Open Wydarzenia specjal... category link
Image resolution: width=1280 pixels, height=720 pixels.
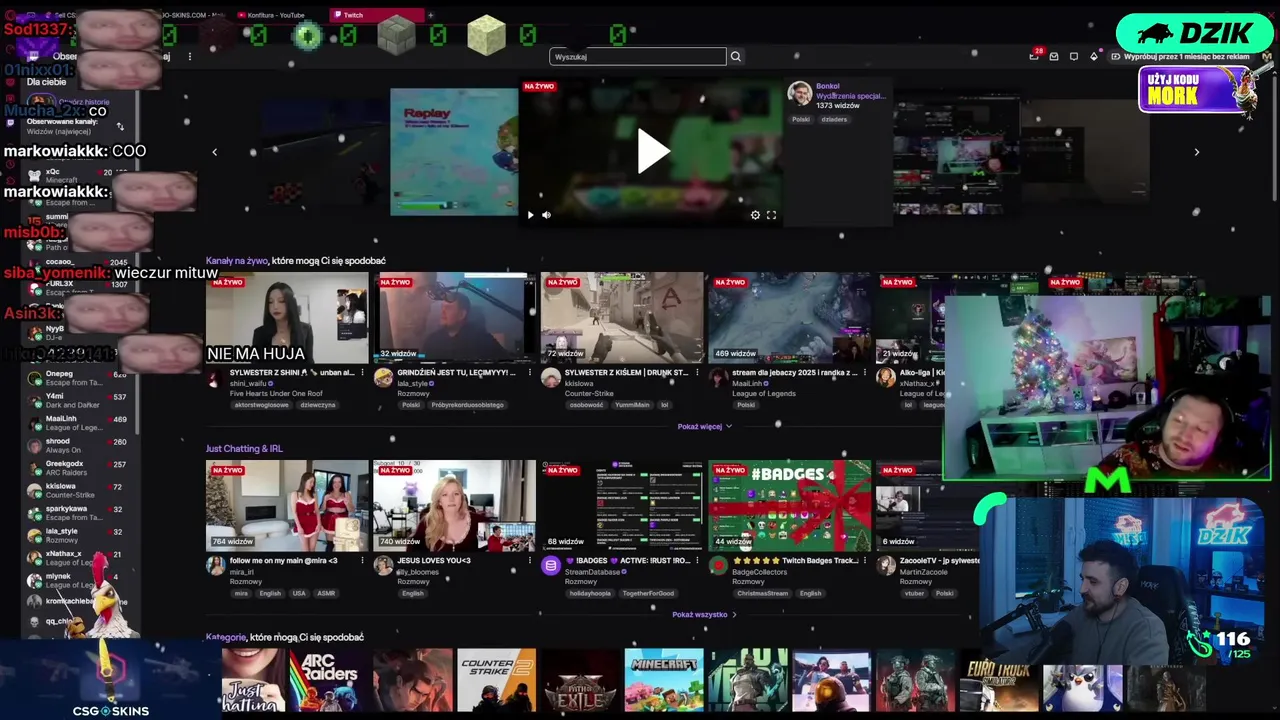(851, 96)
